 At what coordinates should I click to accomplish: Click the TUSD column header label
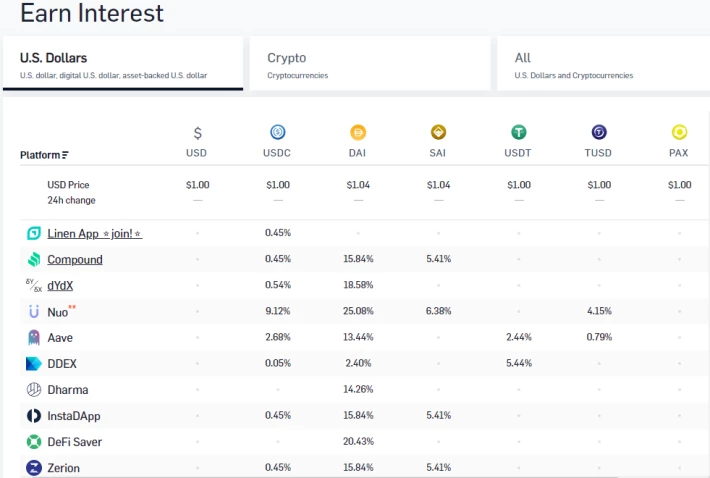[598, 153]
